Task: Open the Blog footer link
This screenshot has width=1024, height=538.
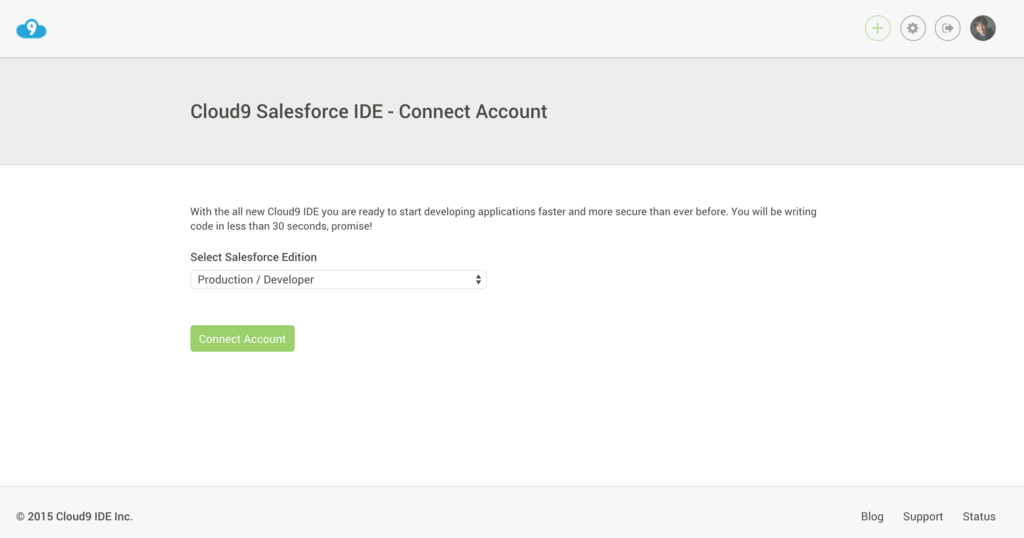Action: (872, 516)
